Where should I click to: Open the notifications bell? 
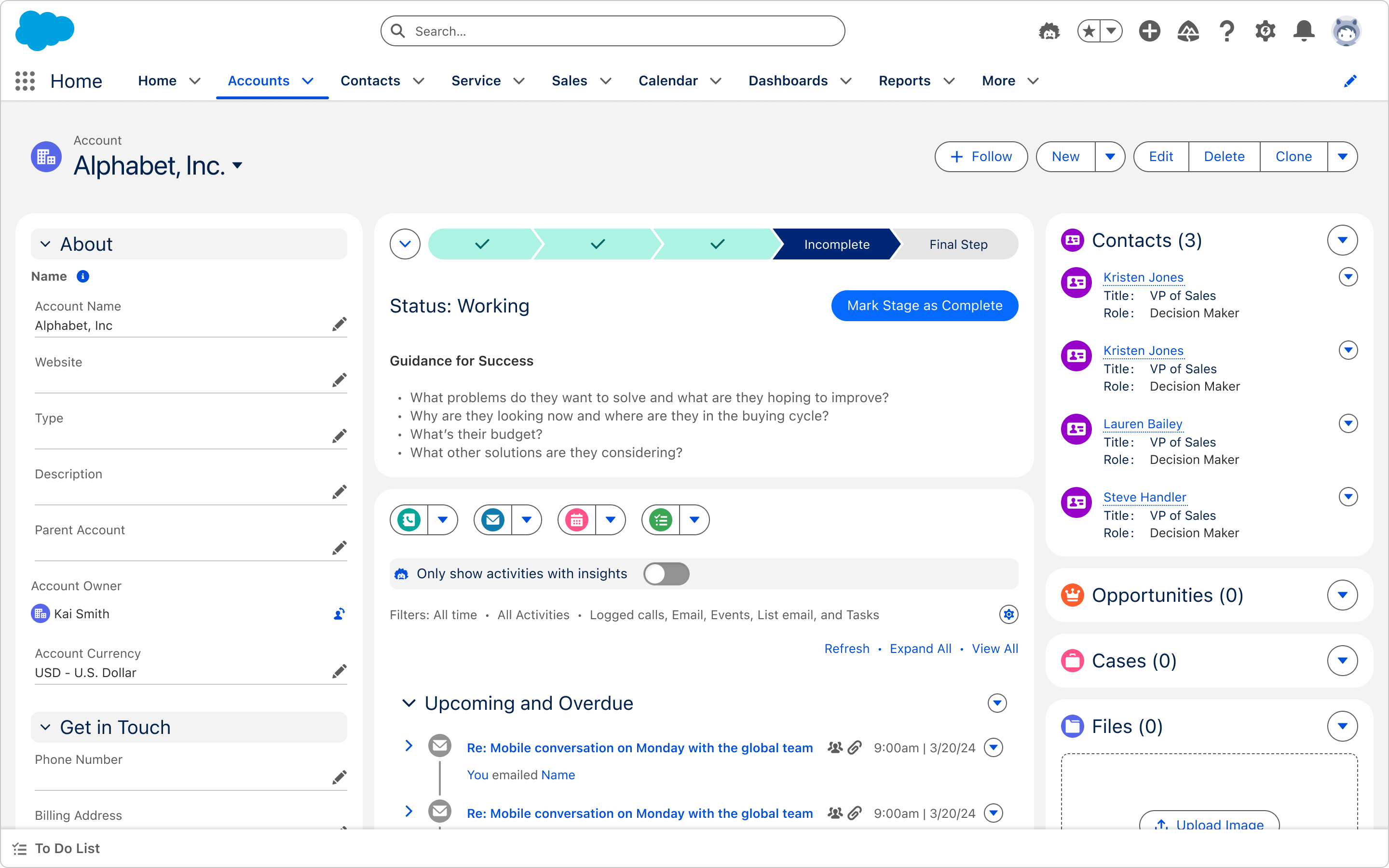[1304, 31]
